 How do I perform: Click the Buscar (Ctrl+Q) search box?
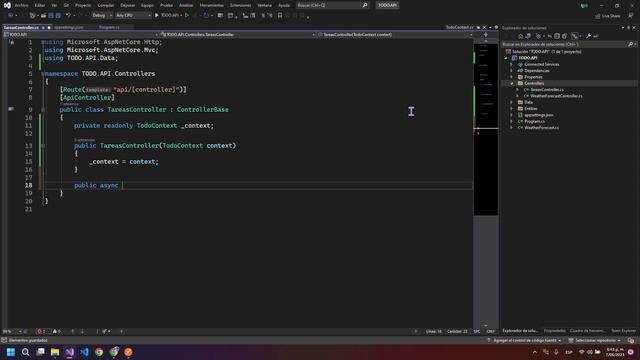tap(332, 5)
